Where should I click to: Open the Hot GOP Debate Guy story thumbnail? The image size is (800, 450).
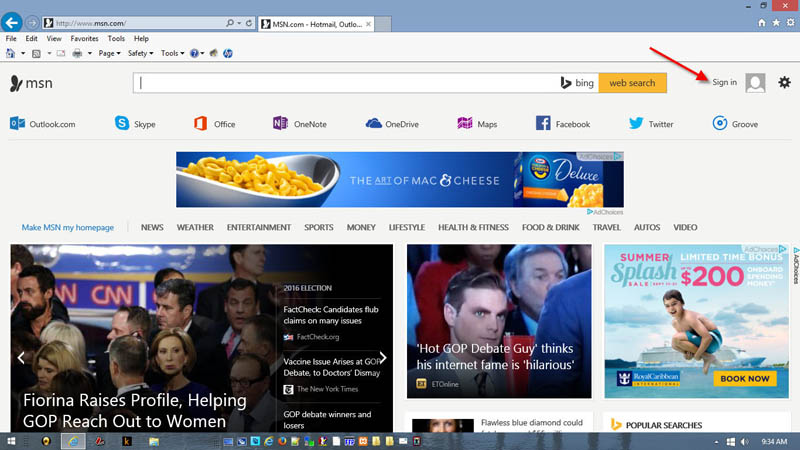499,321
